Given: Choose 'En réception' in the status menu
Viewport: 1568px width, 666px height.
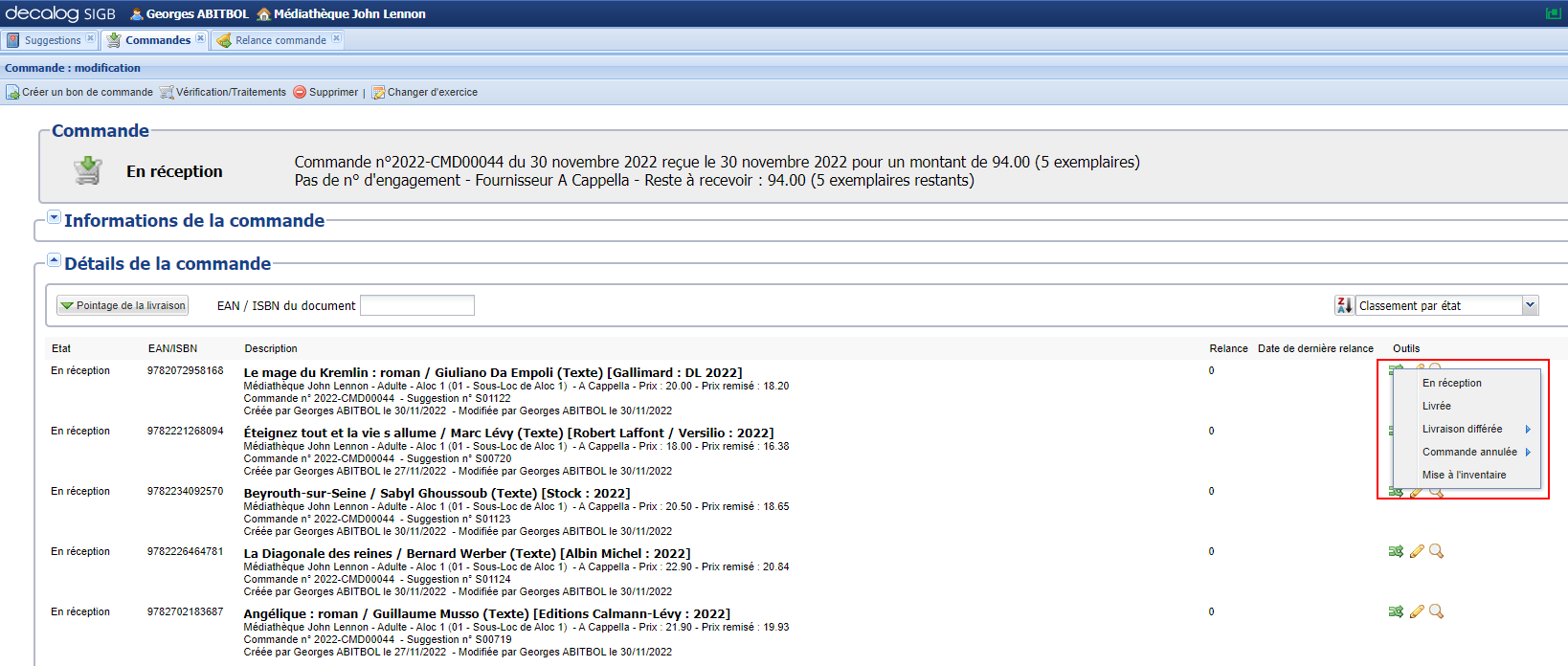Looking at the screenshot, I should 1467,383.
